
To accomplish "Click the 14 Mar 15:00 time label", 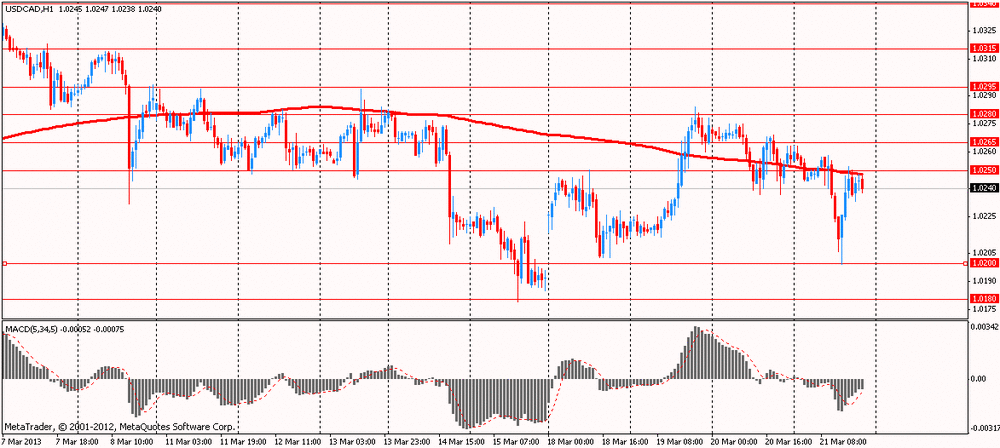I will tap(462, 441).
